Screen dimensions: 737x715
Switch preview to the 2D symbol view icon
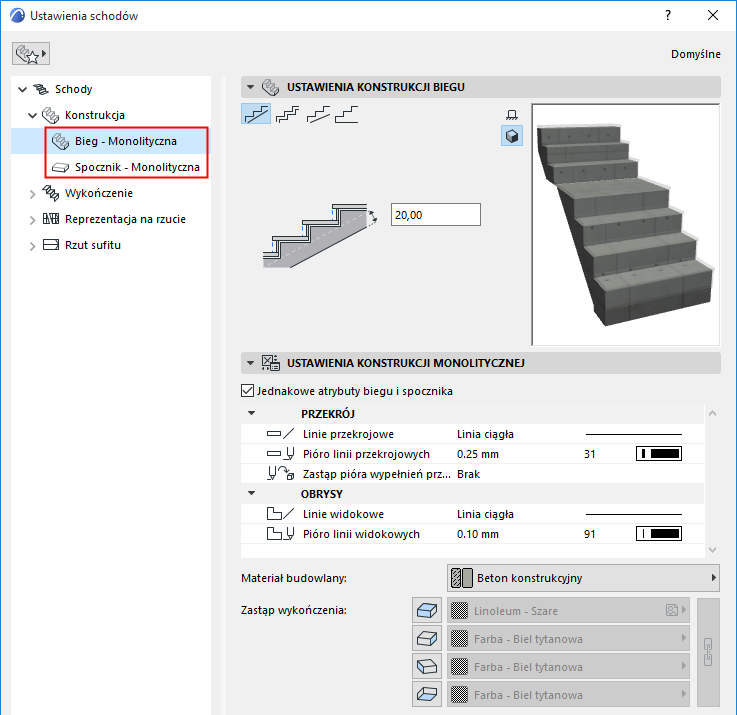(x=512, y=115)
